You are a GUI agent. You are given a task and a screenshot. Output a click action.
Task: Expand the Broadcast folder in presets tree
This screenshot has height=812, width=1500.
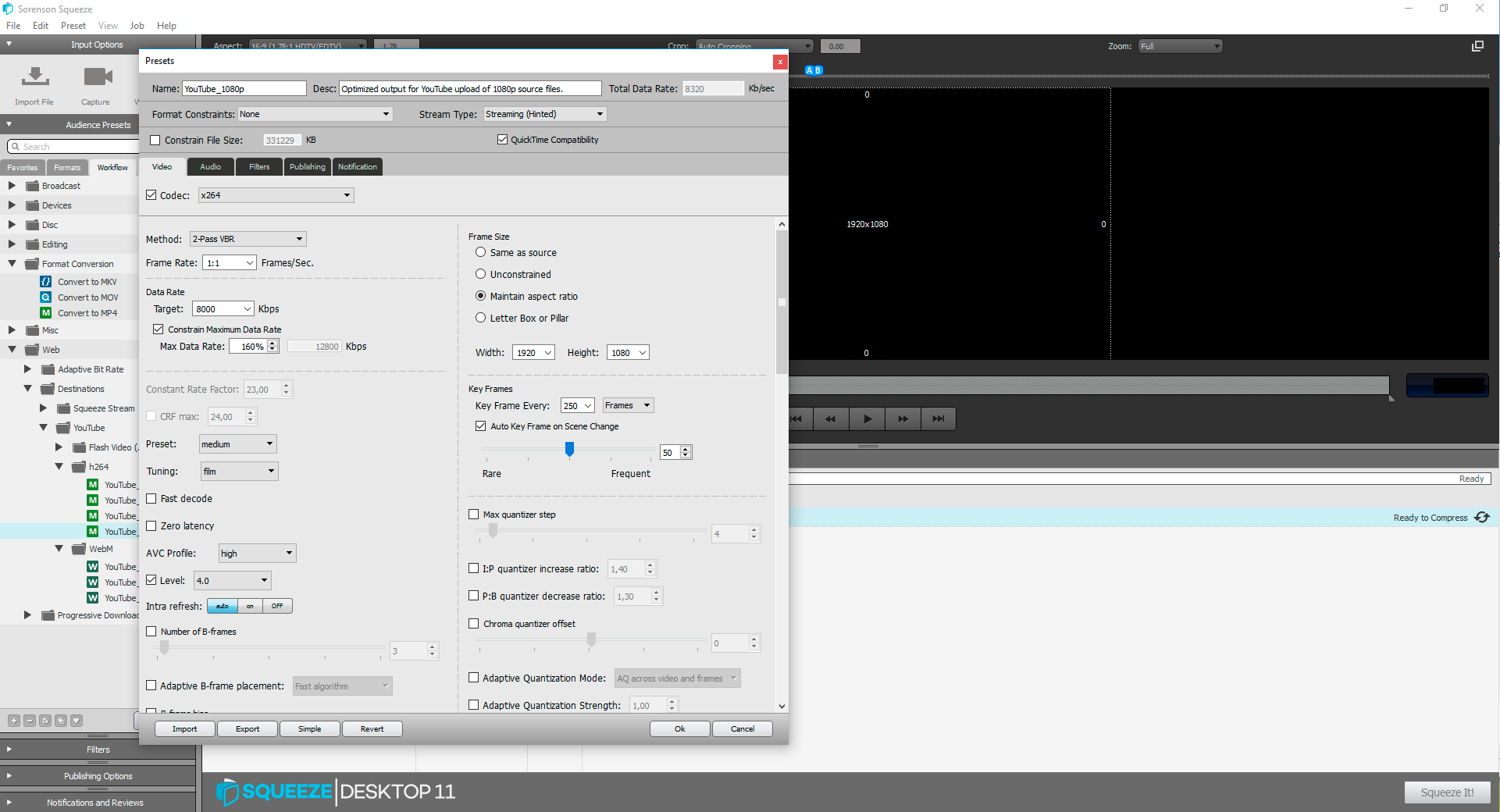(12, 186)
